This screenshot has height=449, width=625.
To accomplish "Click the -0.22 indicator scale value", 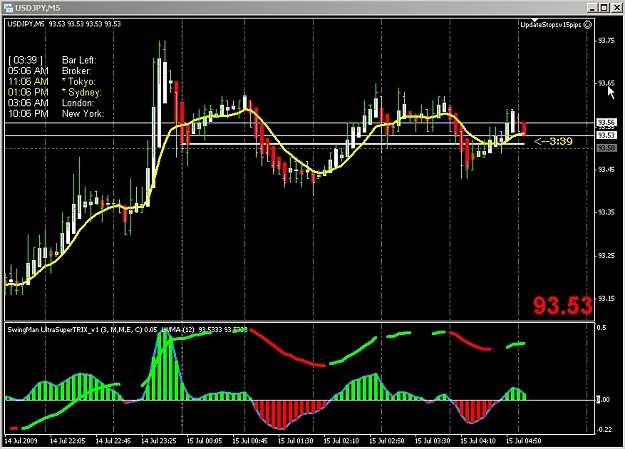I will tap(604, 429).
